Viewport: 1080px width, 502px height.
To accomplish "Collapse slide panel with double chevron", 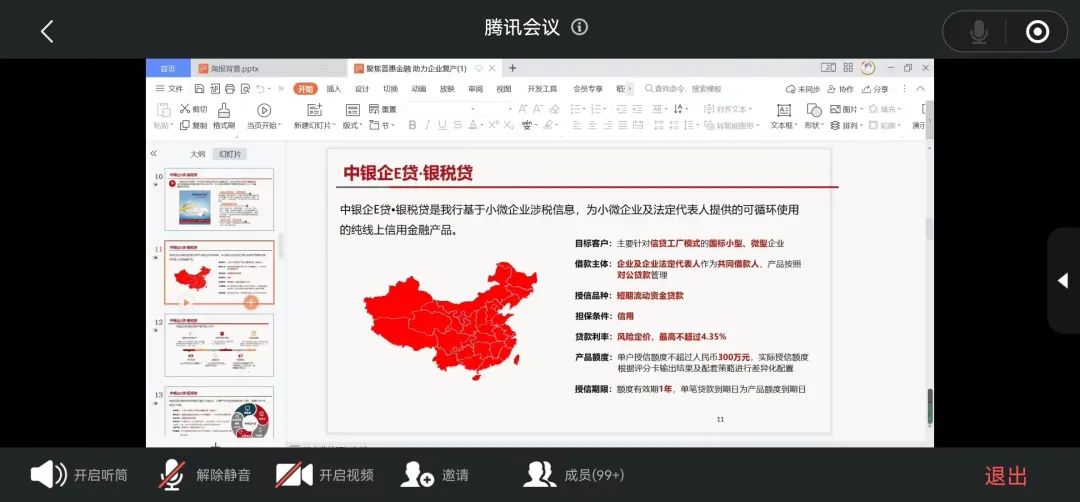I will [x=154, y=154].
